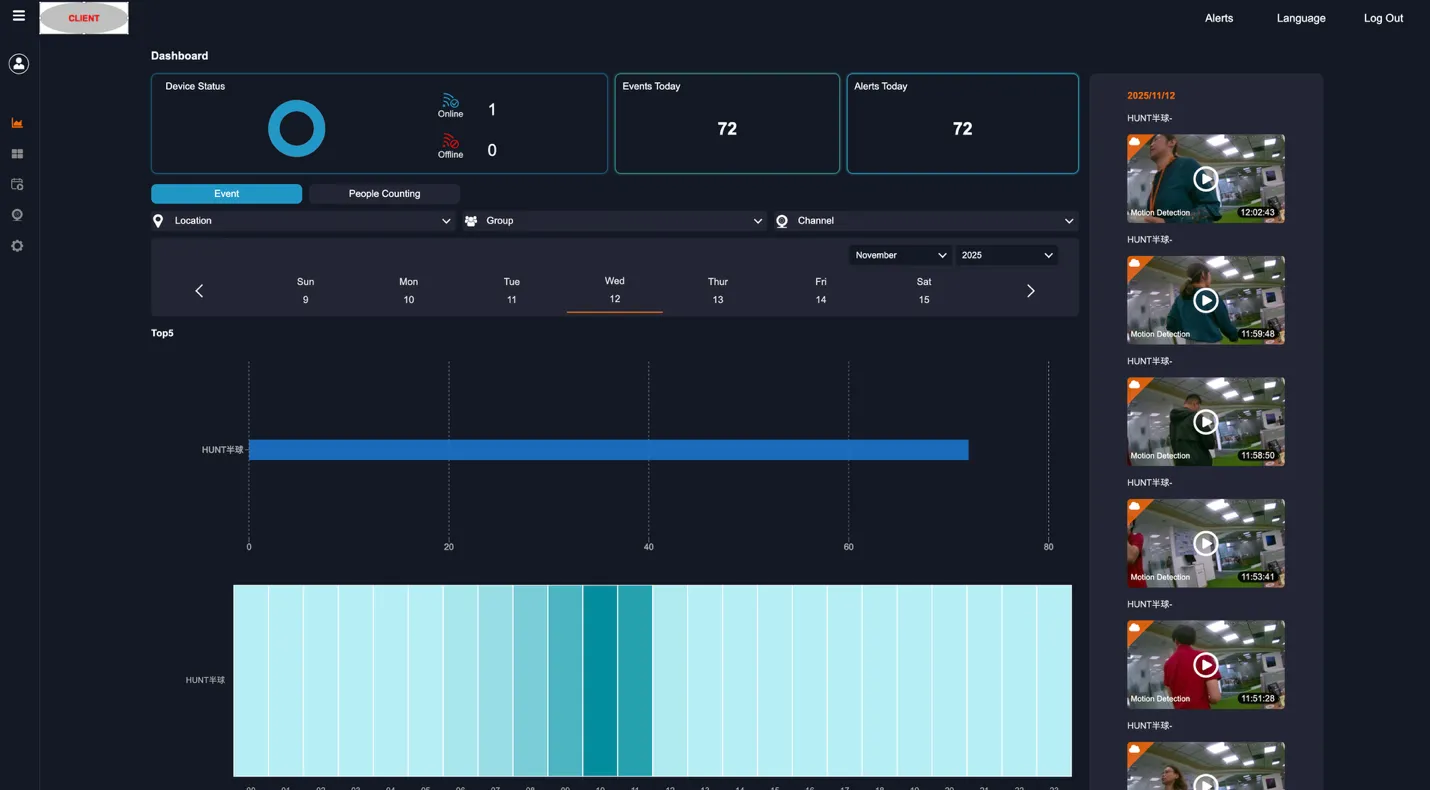The image size is (1430, 790).
Task: Click Log Out at top right
Action: pyautogui.click(x=1383, y=17)
